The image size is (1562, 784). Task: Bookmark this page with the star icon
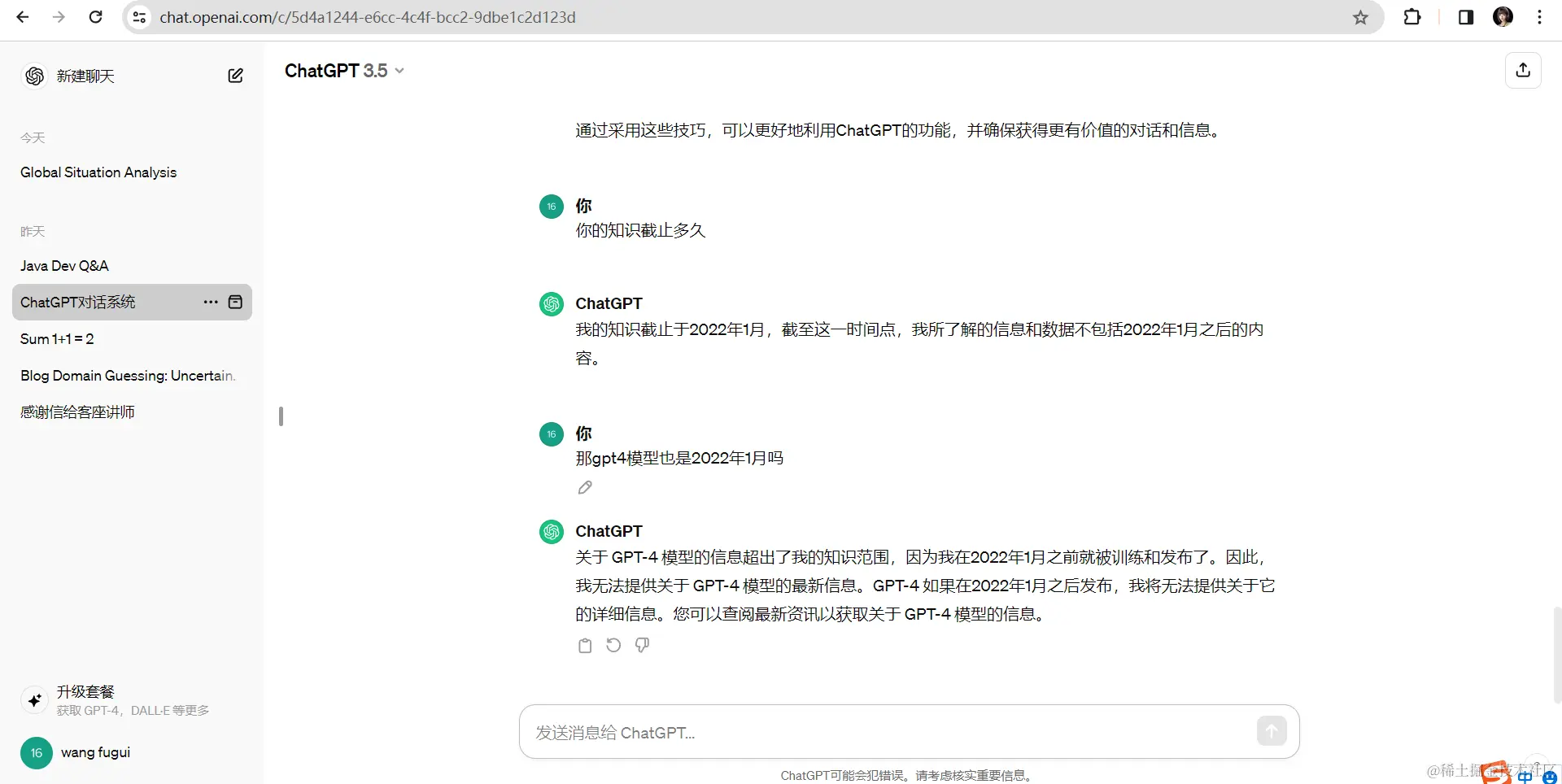point(1360,17)
